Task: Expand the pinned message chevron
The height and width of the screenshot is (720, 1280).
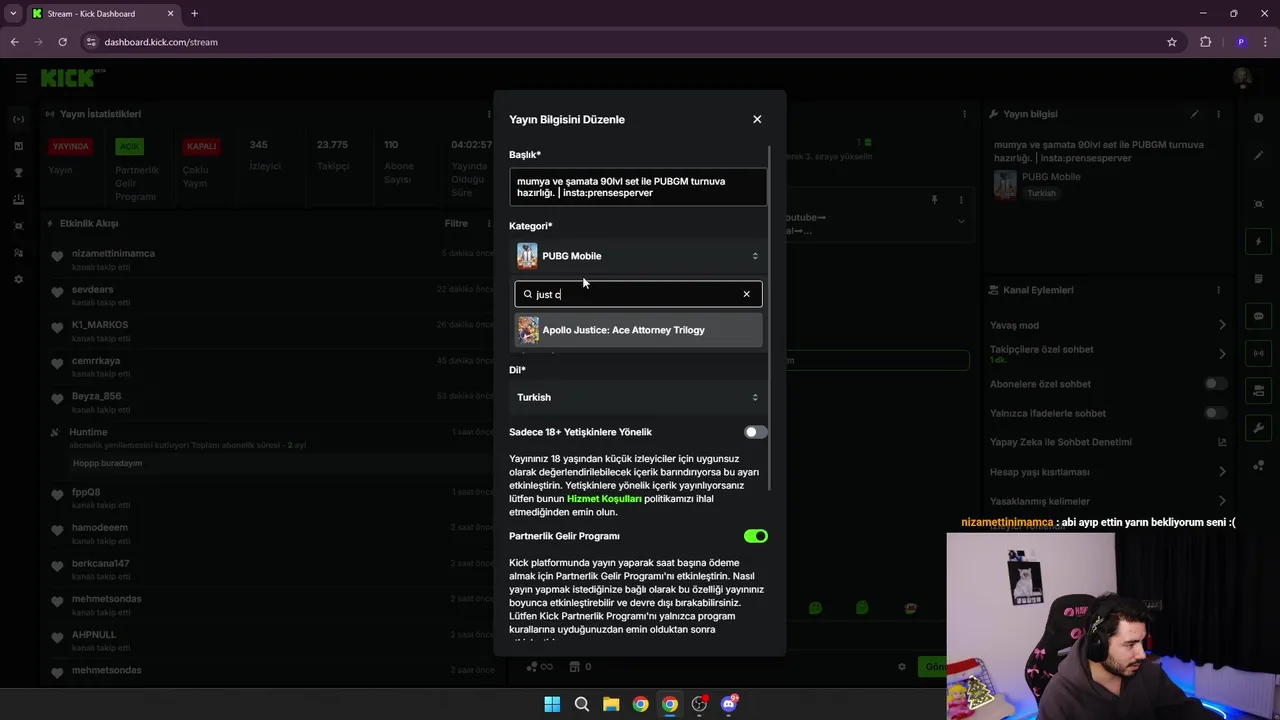Action: (961, 222)
